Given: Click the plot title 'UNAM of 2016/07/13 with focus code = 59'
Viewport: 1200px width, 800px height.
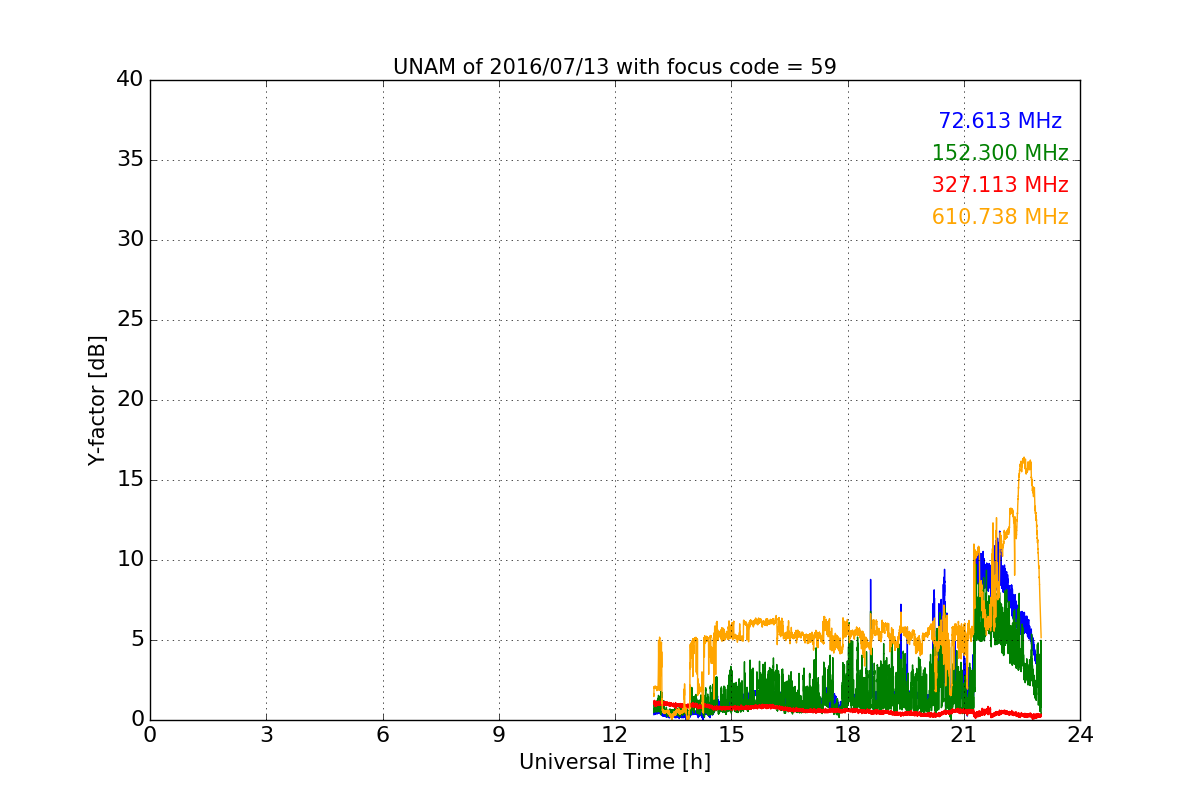Looking at the screenshot, I should 614,67.
